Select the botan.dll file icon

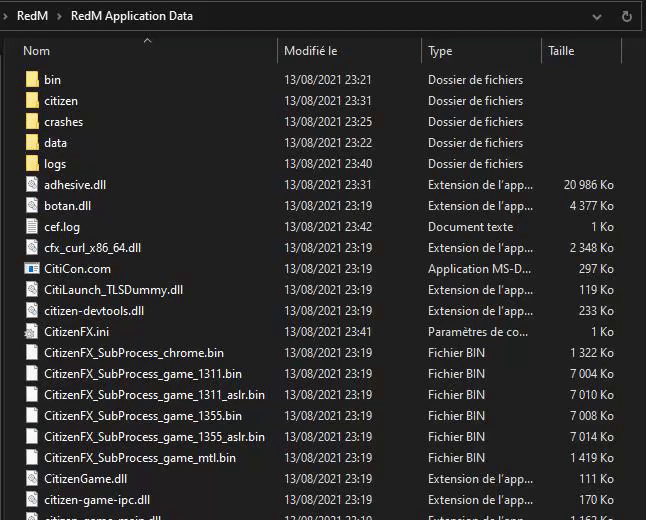(32, 206)
